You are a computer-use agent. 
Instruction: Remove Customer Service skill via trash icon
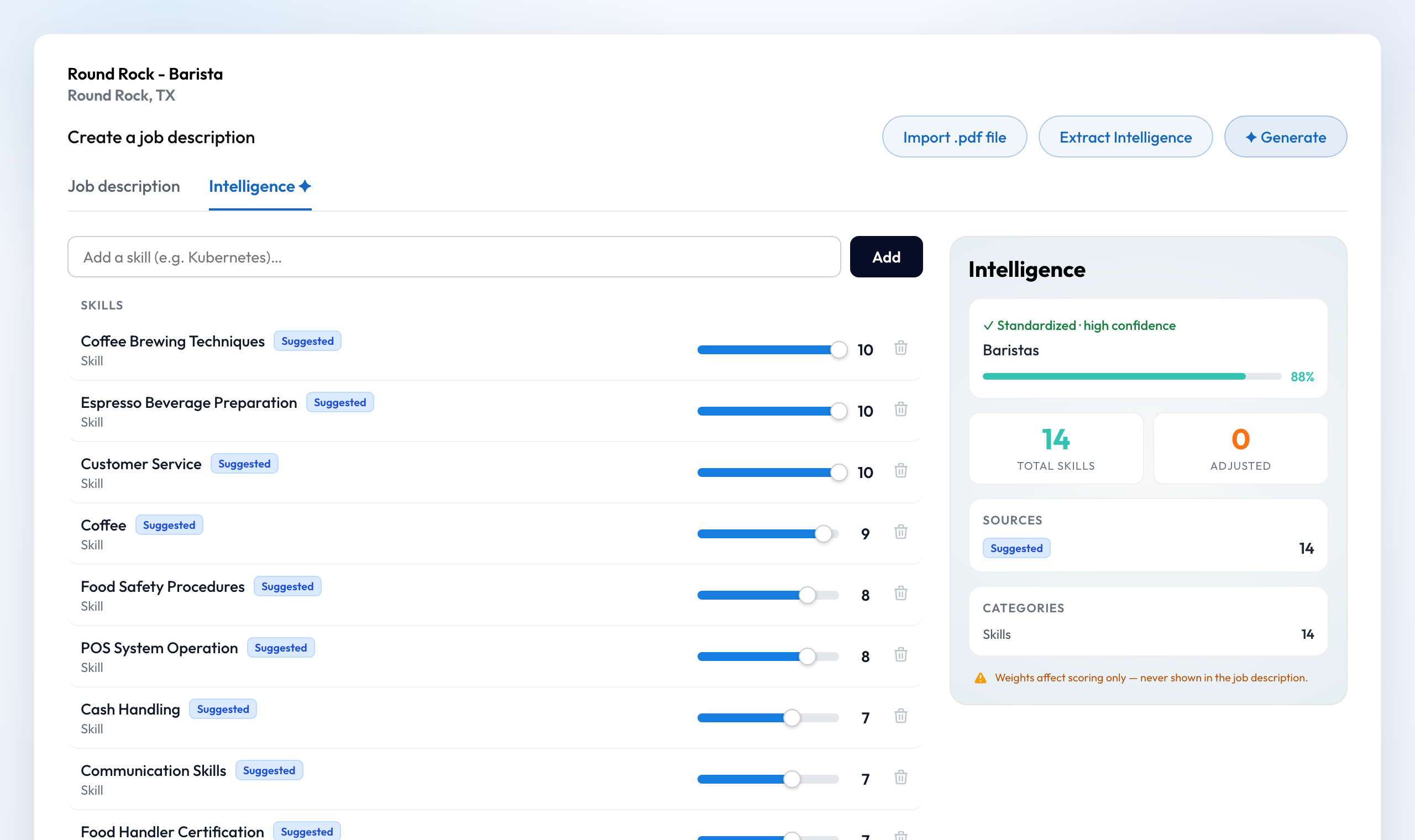pyautogui.click(x=900, y=470)
